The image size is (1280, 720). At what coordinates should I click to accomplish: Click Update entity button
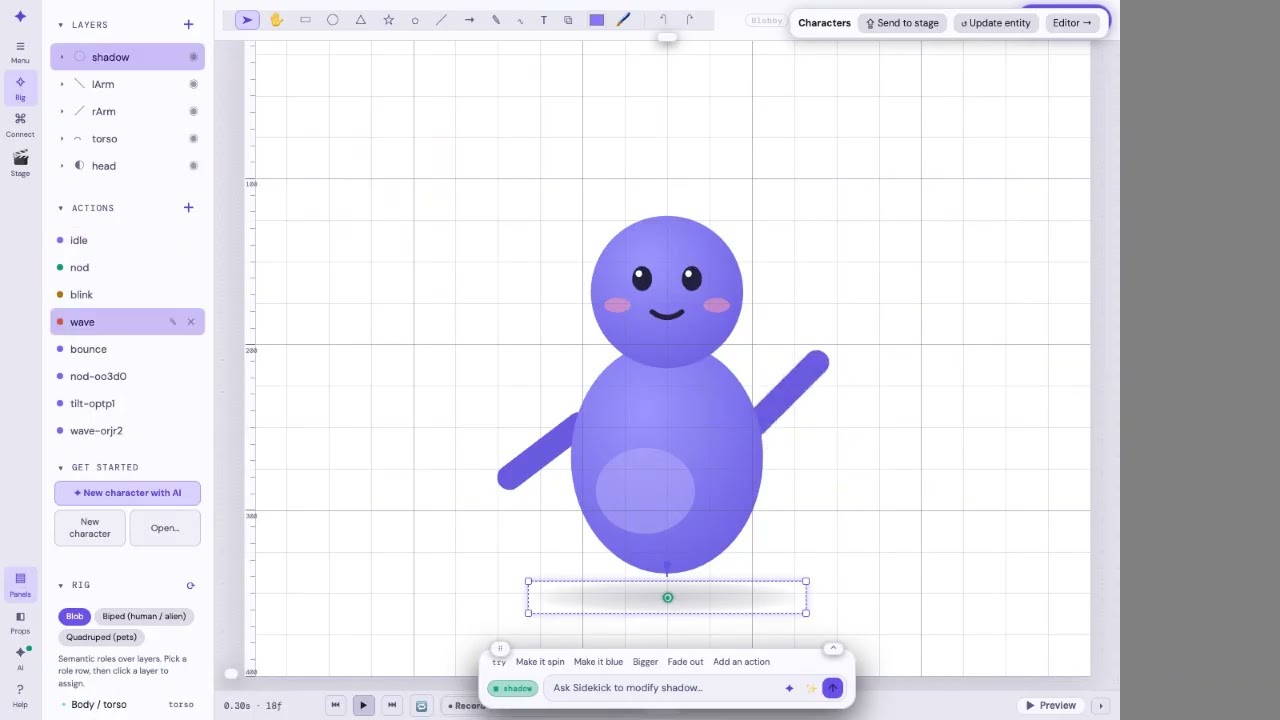pos(996,23)
